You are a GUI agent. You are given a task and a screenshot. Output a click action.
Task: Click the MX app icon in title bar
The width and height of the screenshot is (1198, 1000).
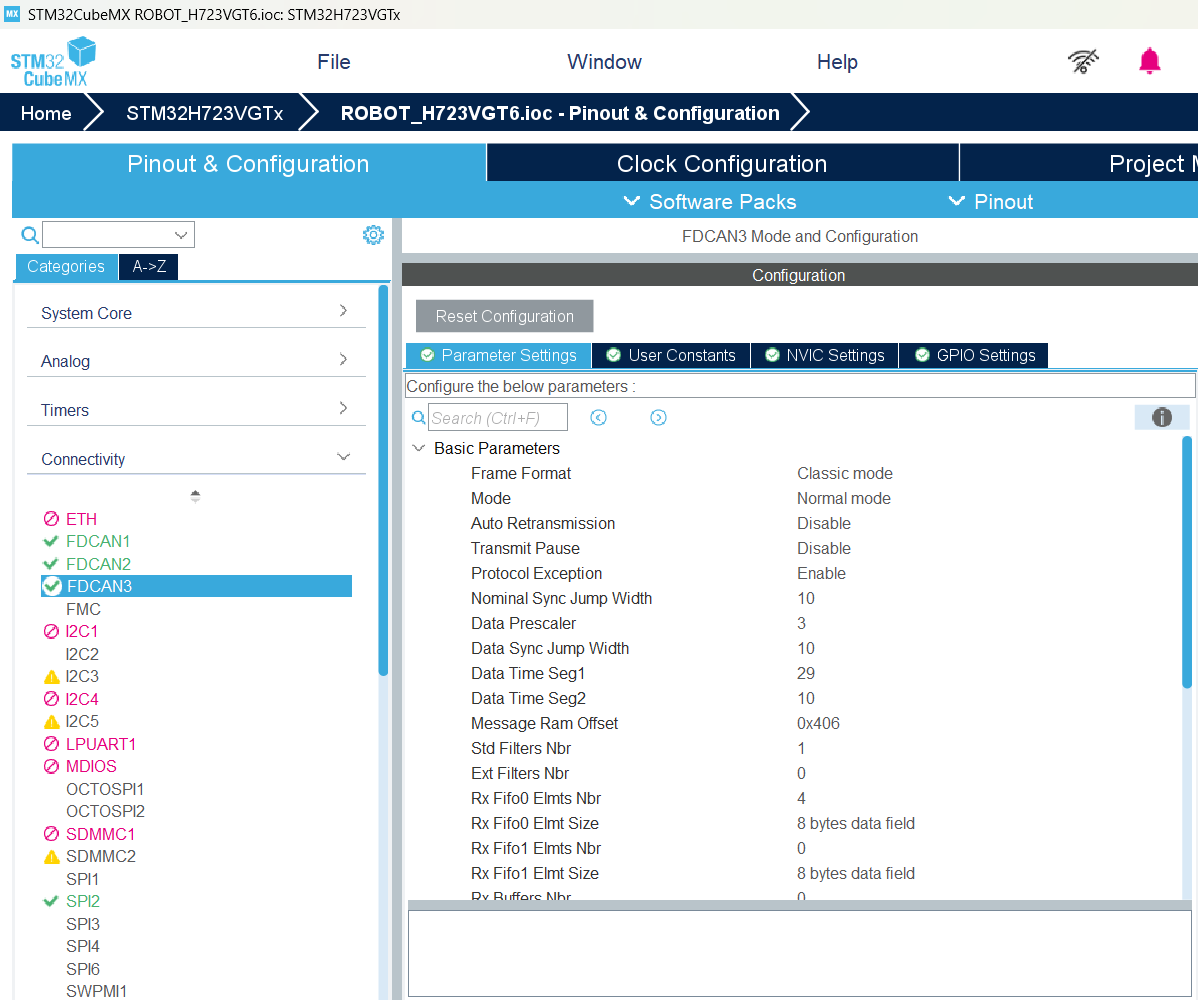pyautogui.click(x=12, y=14)
